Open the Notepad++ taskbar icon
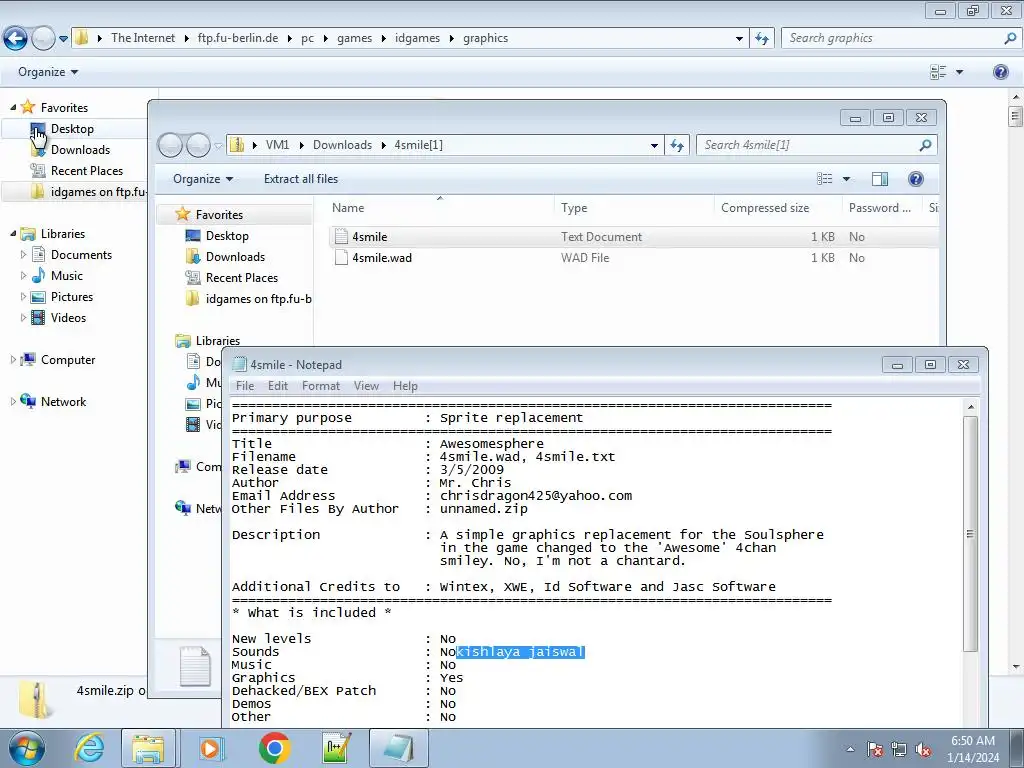 336,748
